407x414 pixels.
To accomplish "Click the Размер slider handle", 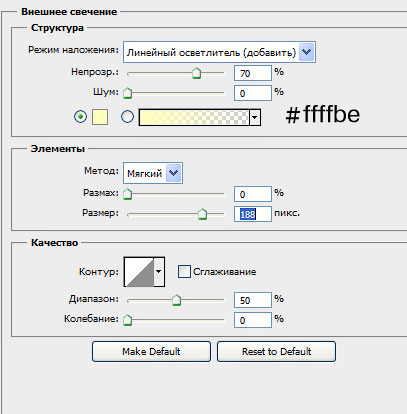I will pyautogui.click(x=202, y=214).
